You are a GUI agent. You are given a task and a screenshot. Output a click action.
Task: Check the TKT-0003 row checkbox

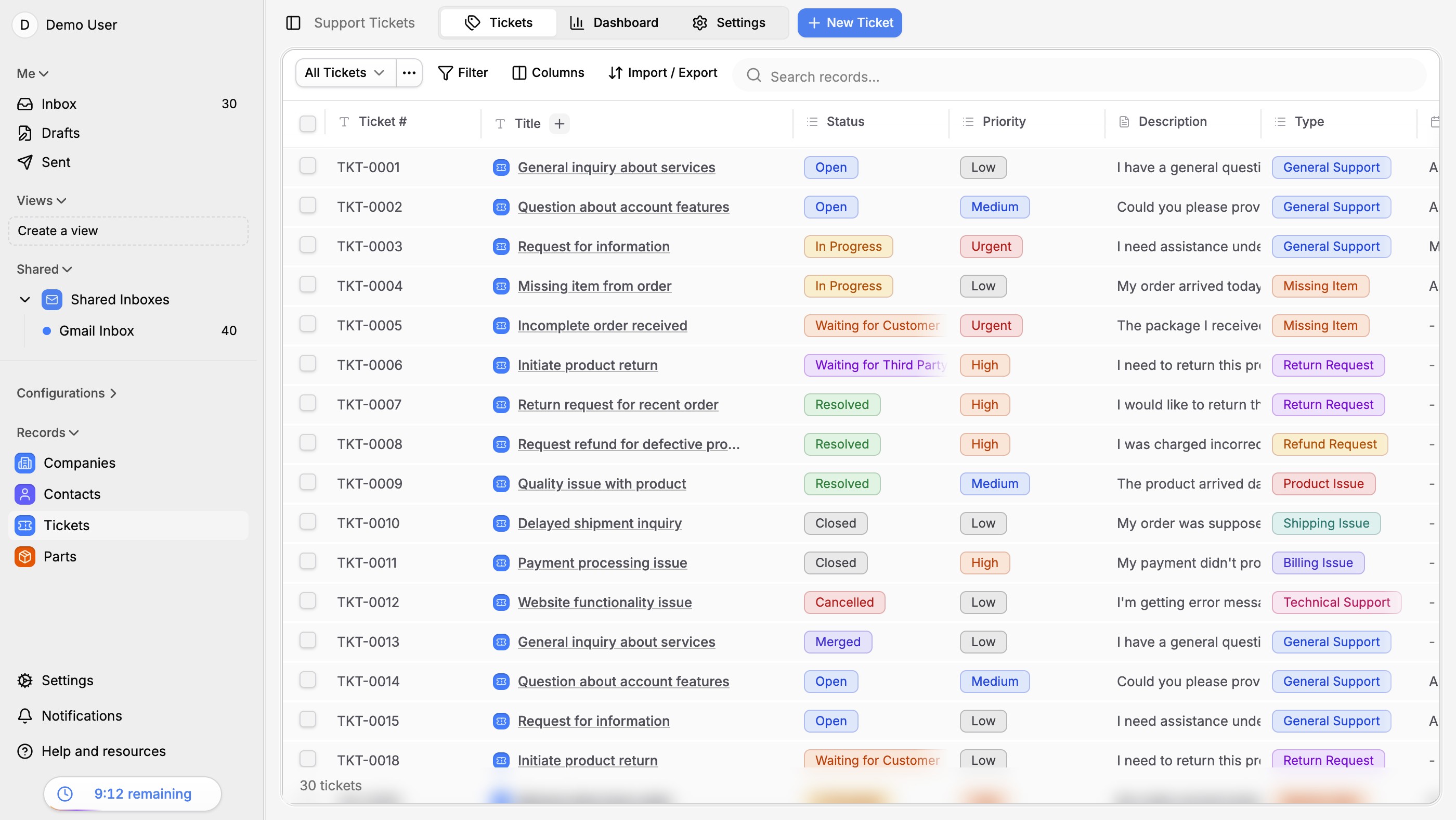click(307, 245)
